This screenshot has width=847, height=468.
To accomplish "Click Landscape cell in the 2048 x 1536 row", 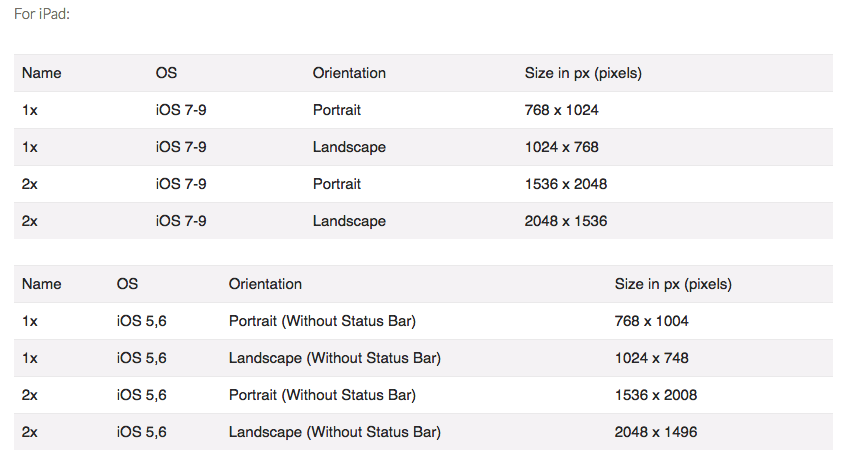I will (349, 221).
